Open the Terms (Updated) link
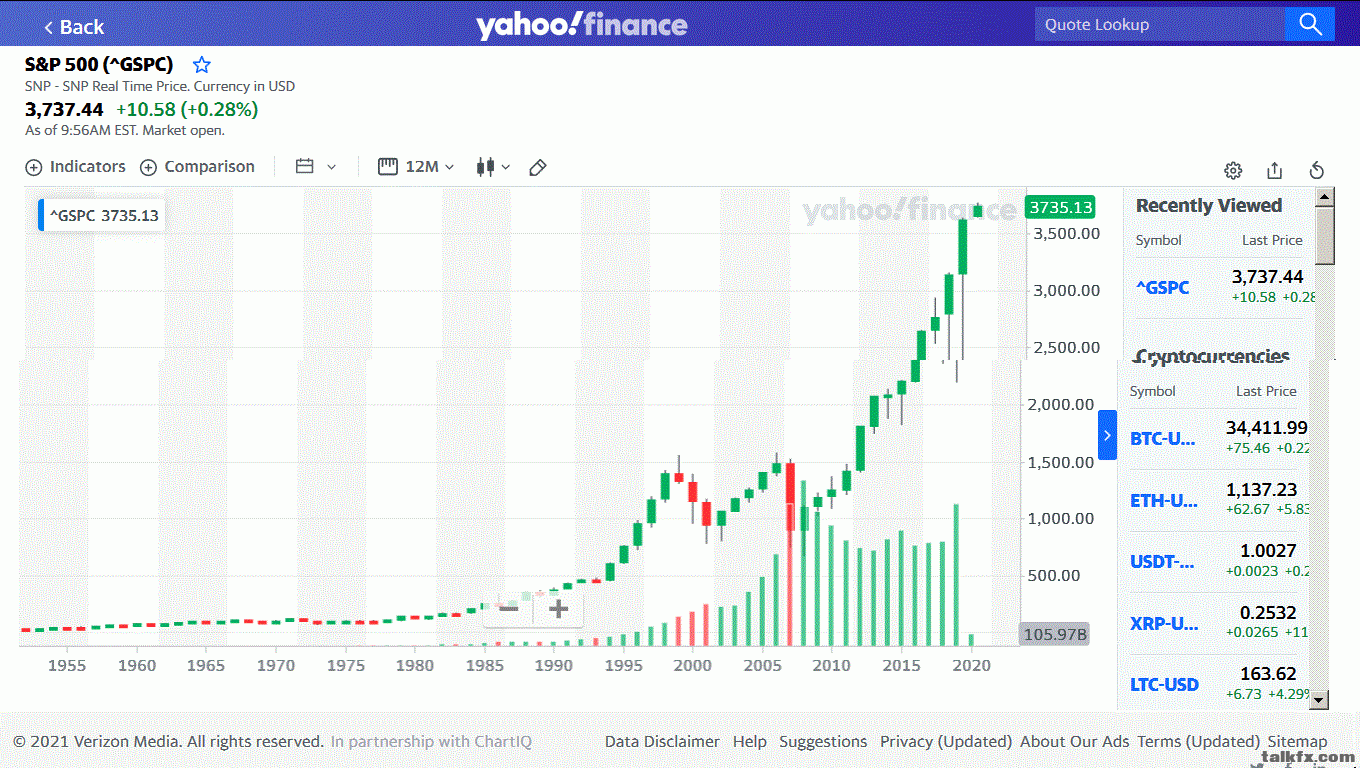The image size is (1360, 768). point(1198,742)
